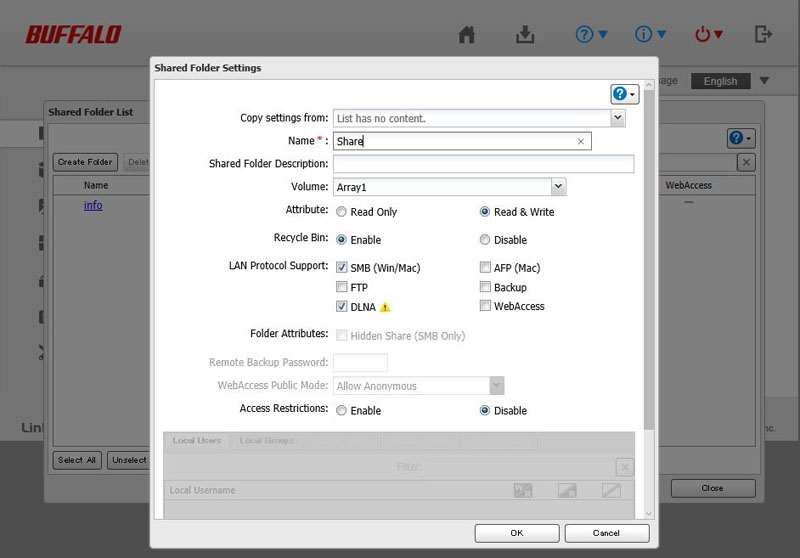This screenshot has width=800, height=558.
Task: Enable the Recycle Bin radio button
Action: click(341, 240)
